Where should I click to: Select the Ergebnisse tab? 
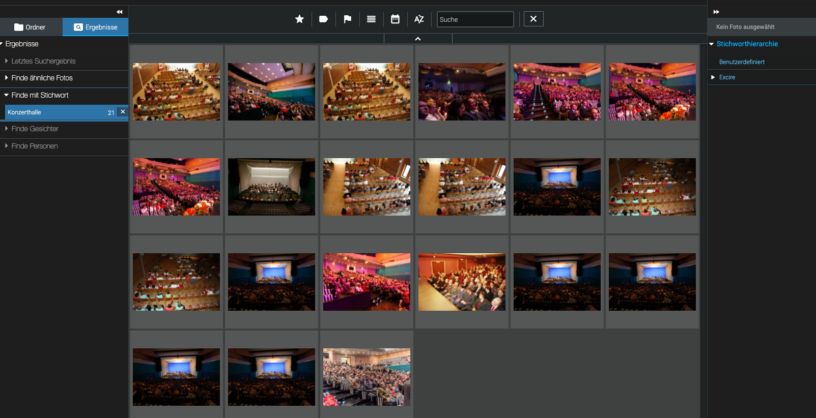(95, 27)
